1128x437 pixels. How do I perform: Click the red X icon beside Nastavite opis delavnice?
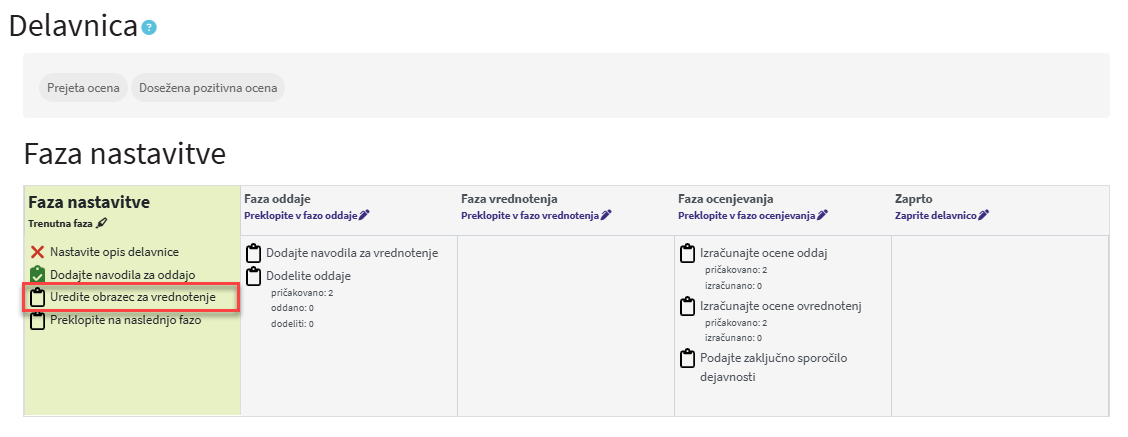37,252
